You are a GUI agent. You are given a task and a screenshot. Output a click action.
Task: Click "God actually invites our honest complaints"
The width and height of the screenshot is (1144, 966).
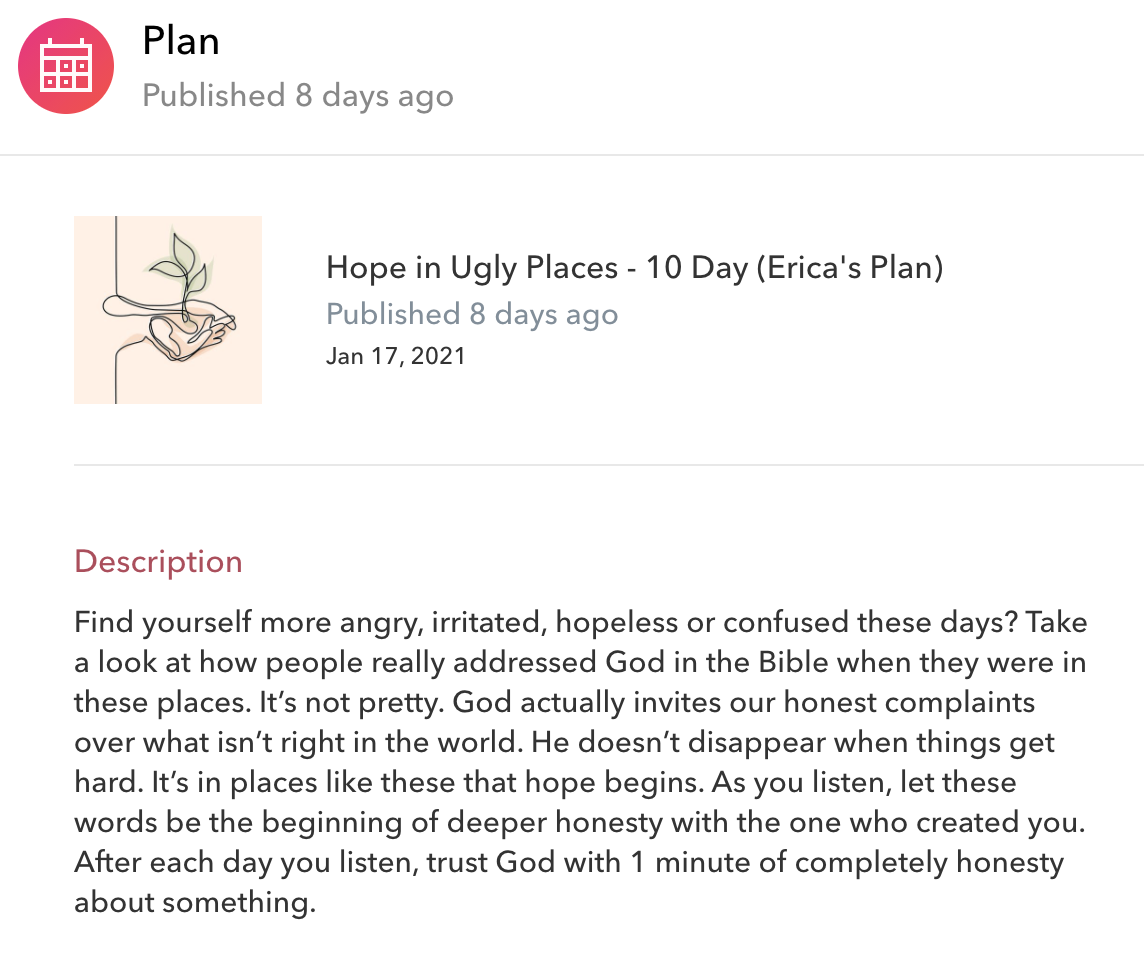(744, 702)
